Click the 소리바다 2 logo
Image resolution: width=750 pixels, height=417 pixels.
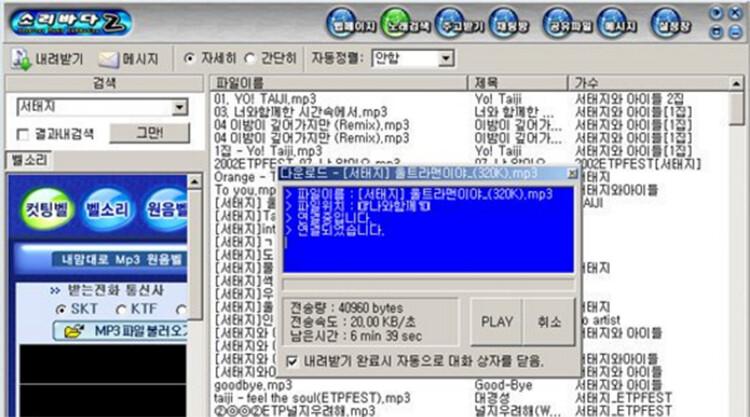point(71,22)
